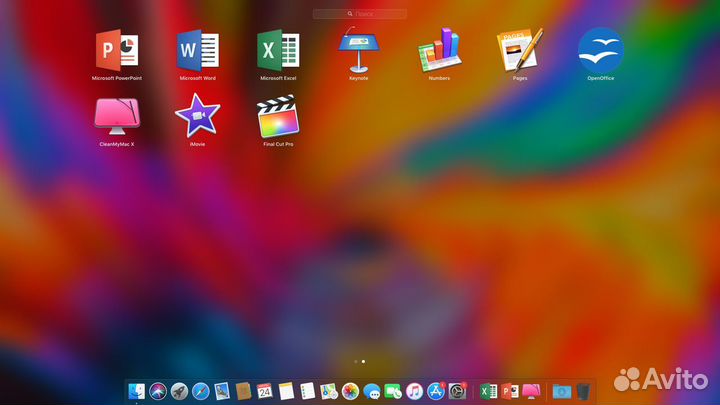This screenshot has height=405, width=720.
Task: Launch Final Cut Pro
Action: click(278, 116)
